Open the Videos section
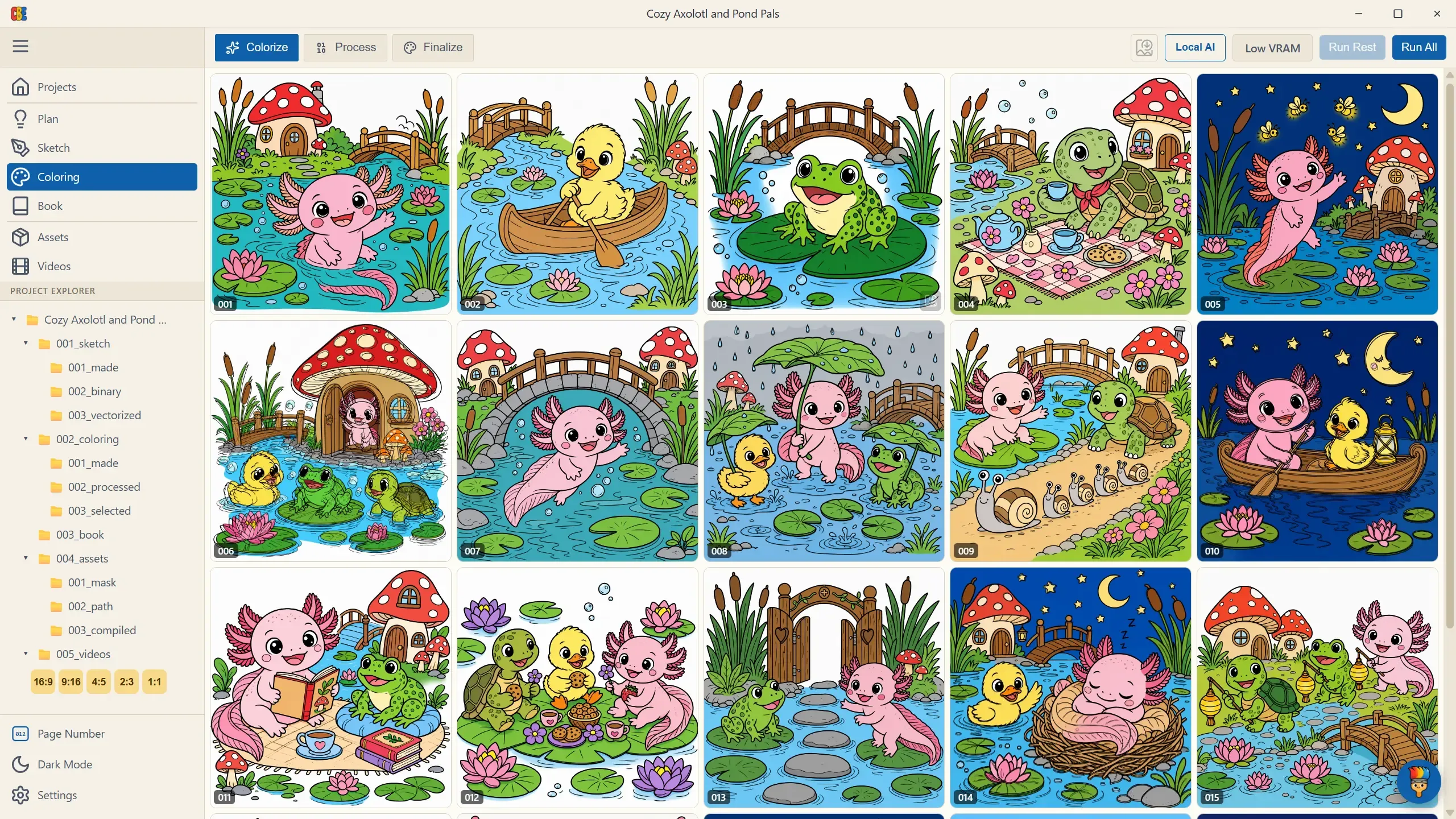This screenshot has width=1456, height=819. [102, 266]
